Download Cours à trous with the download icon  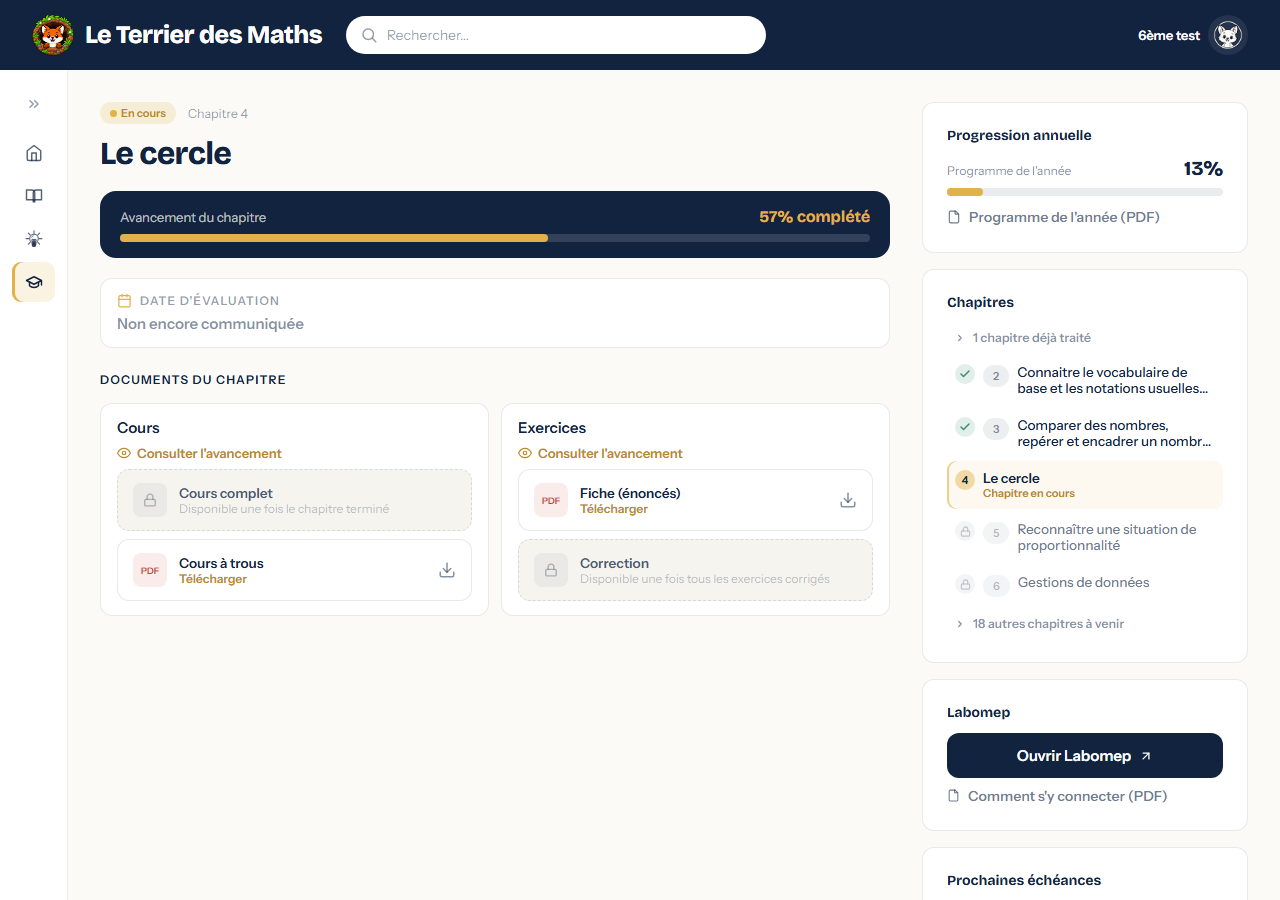click(447, 570)
